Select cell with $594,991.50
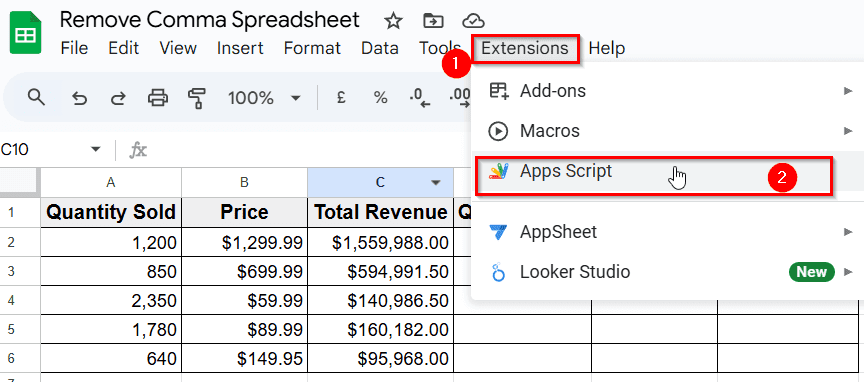The image size is (864, 382). pos(380,271)
